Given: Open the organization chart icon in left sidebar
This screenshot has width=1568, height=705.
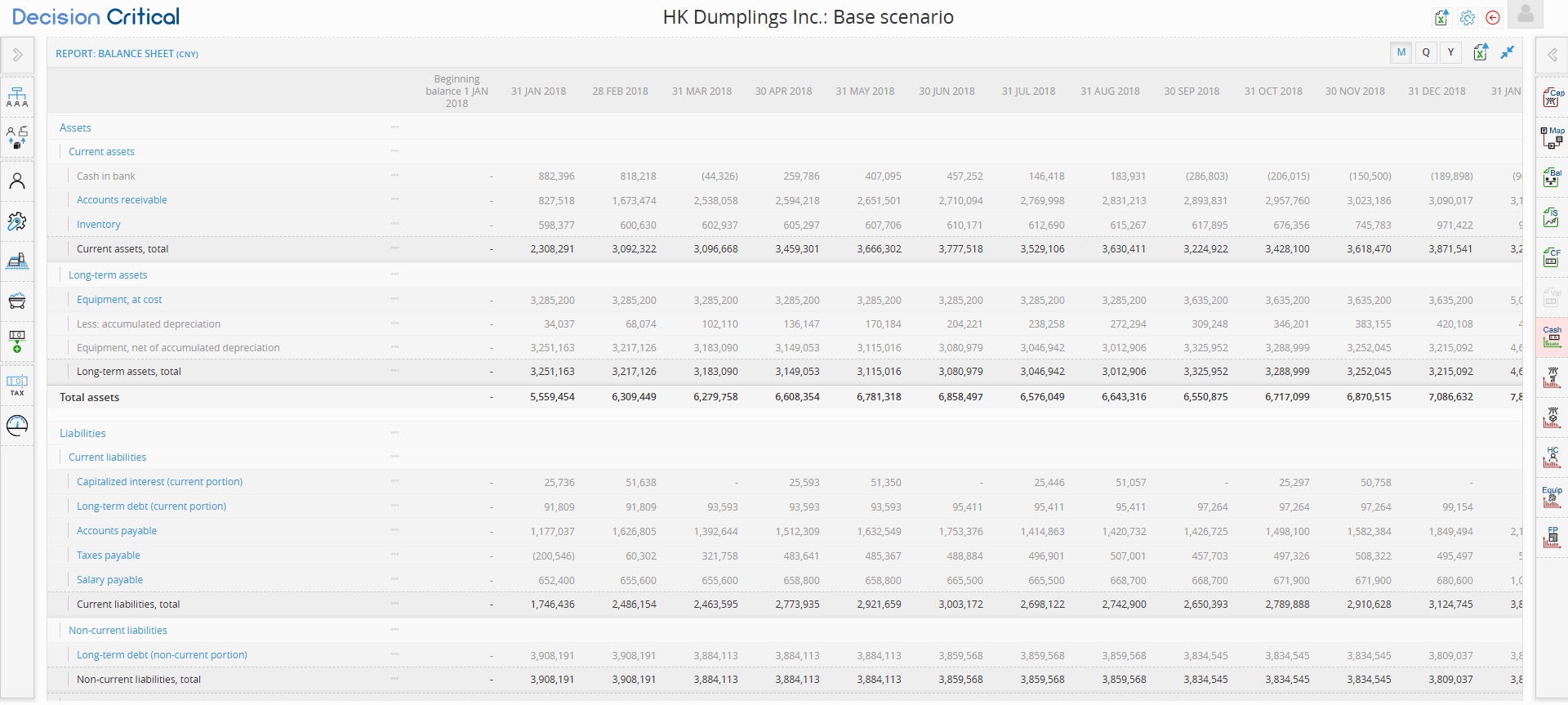Looking at the screenshot, I should pyautogui.click(x=17, y=98).
